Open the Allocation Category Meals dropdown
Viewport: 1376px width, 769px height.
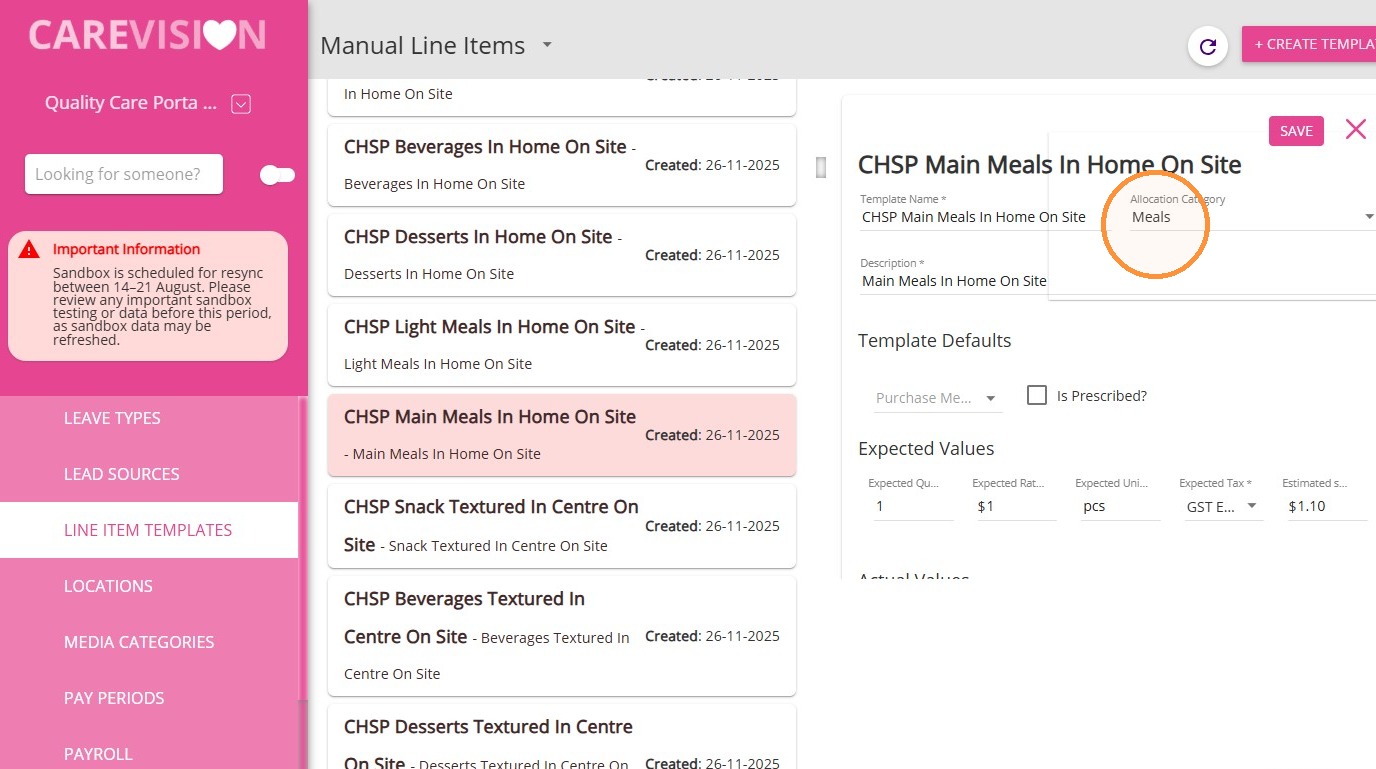pyautogui.click(x=1252, y=216)
